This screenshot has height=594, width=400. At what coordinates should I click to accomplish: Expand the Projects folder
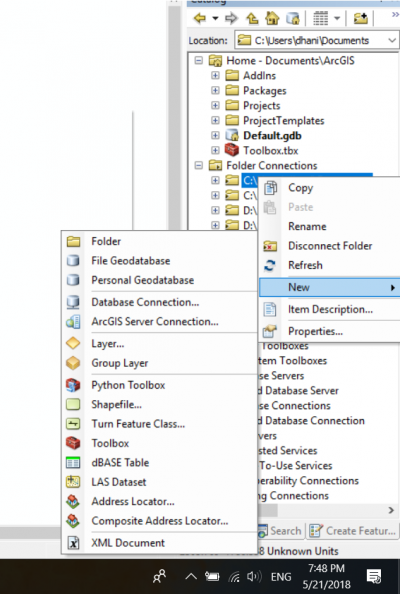215,105
